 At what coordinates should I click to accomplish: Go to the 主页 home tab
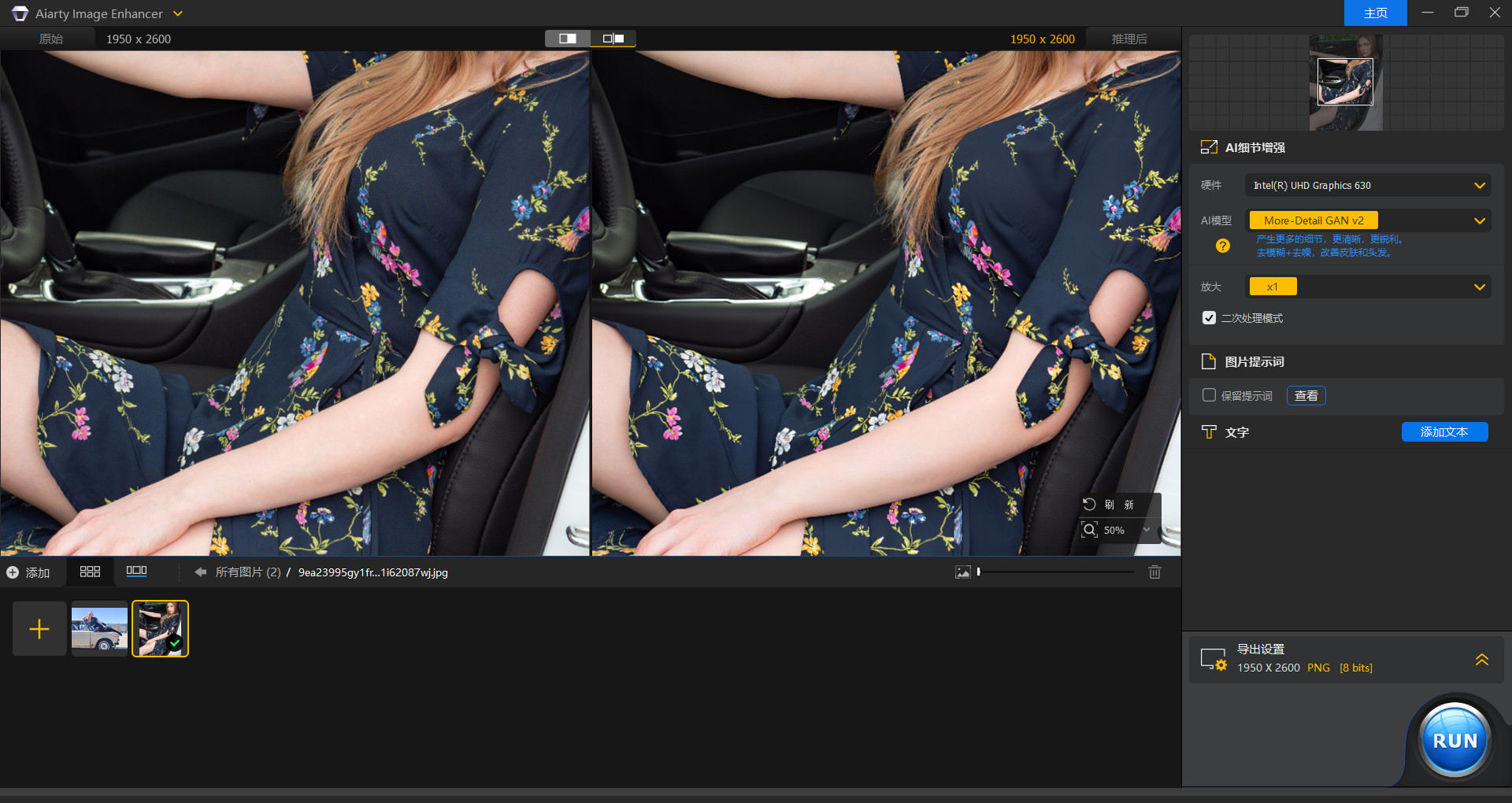pos(1375,13)
